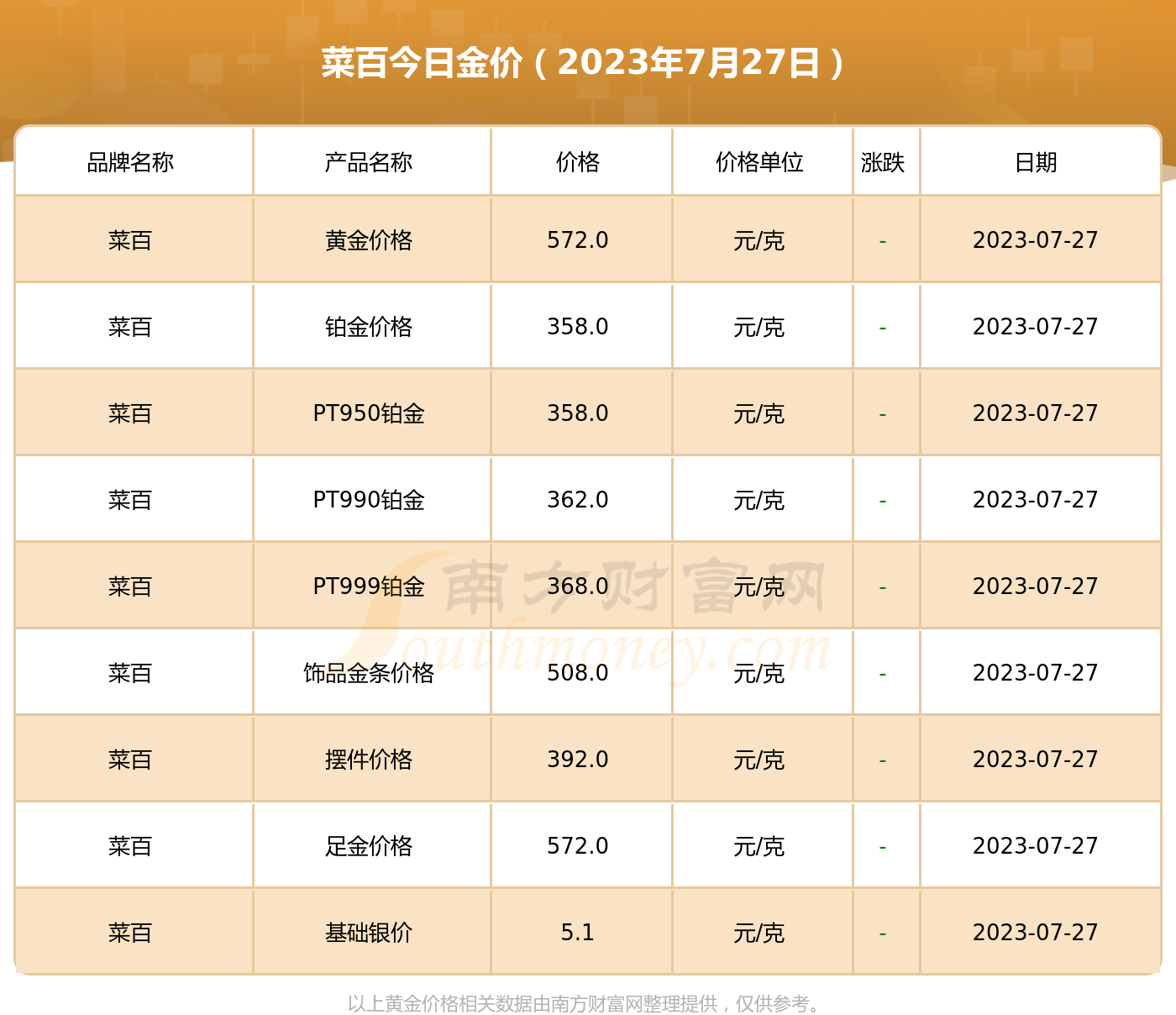Select price 358.0 in PT950铂金 row
The width and height of the screenshot is (1176, 1015).
(x=578, y=413)
